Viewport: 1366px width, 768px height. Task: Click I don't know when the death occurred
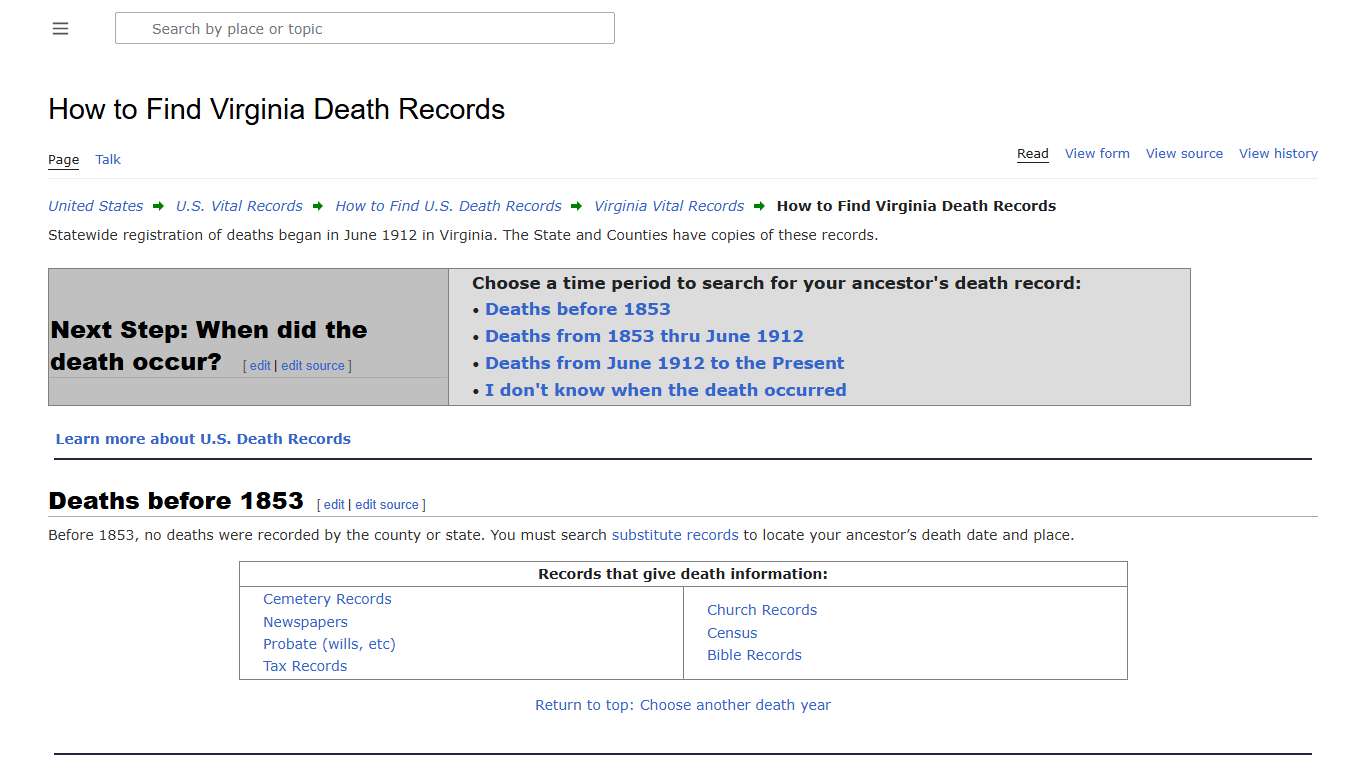tap(665, 390)
